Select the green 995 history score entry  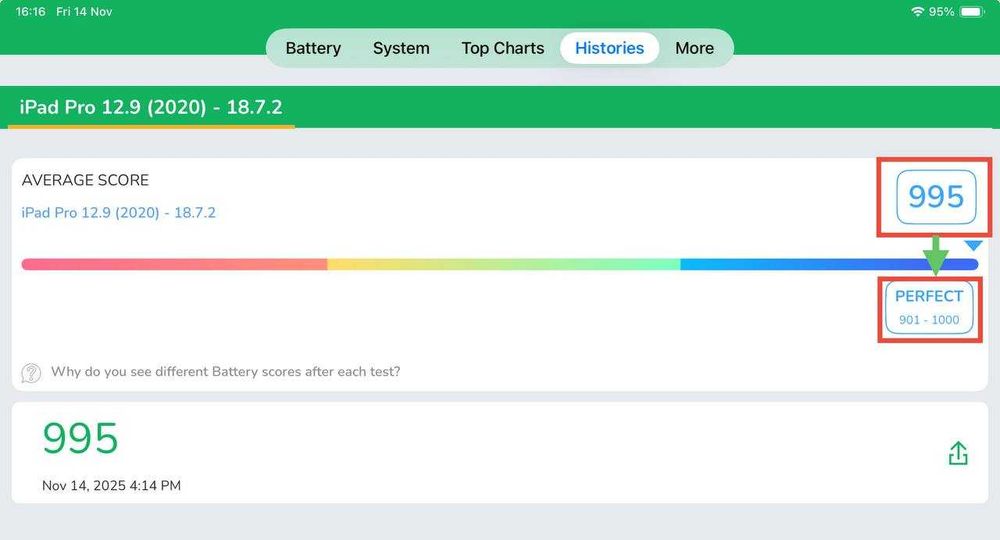pyautogui.click(x=80, y=438)
